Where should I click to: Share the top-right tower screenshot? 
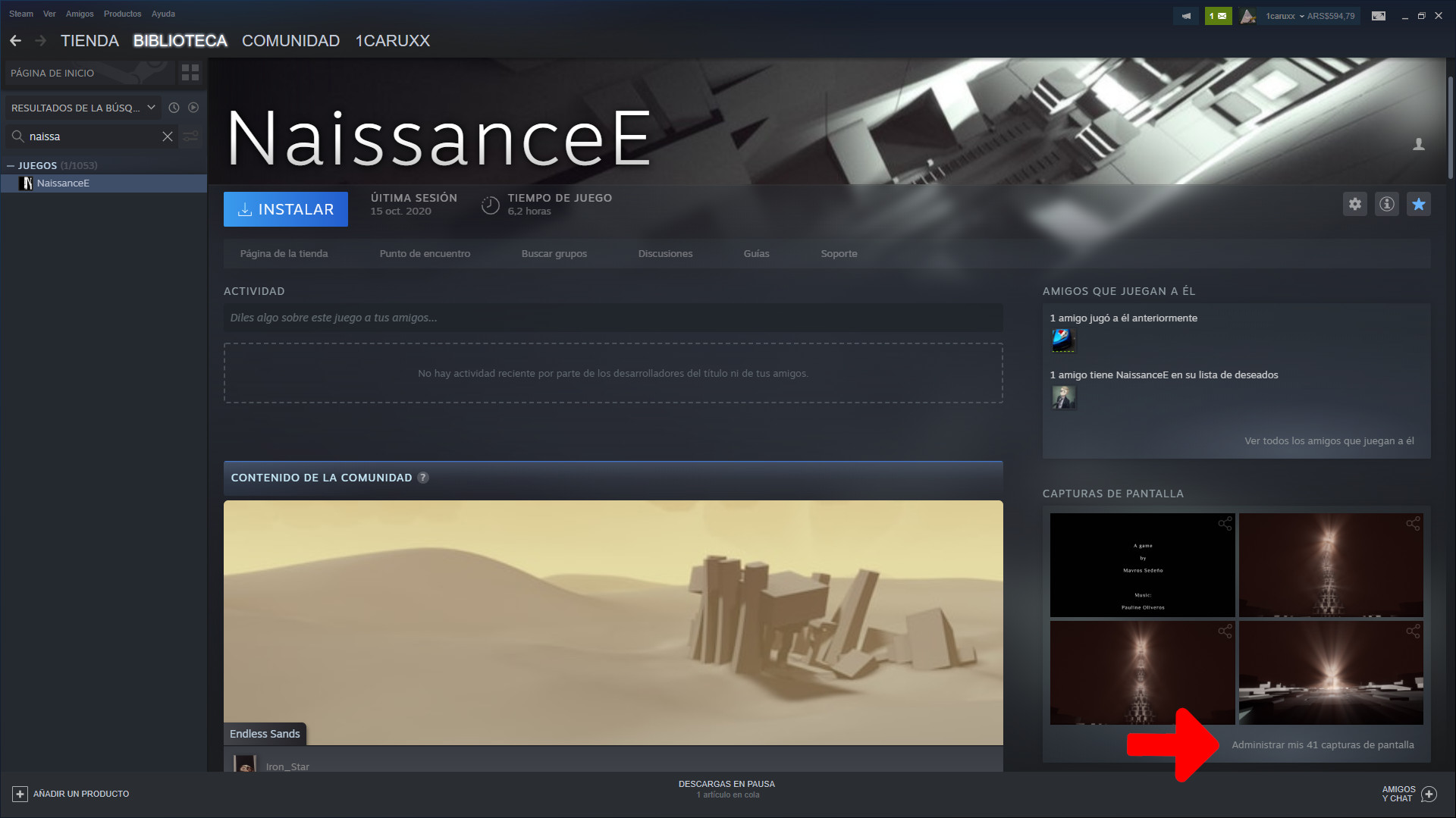click(x=1413, y=524)
